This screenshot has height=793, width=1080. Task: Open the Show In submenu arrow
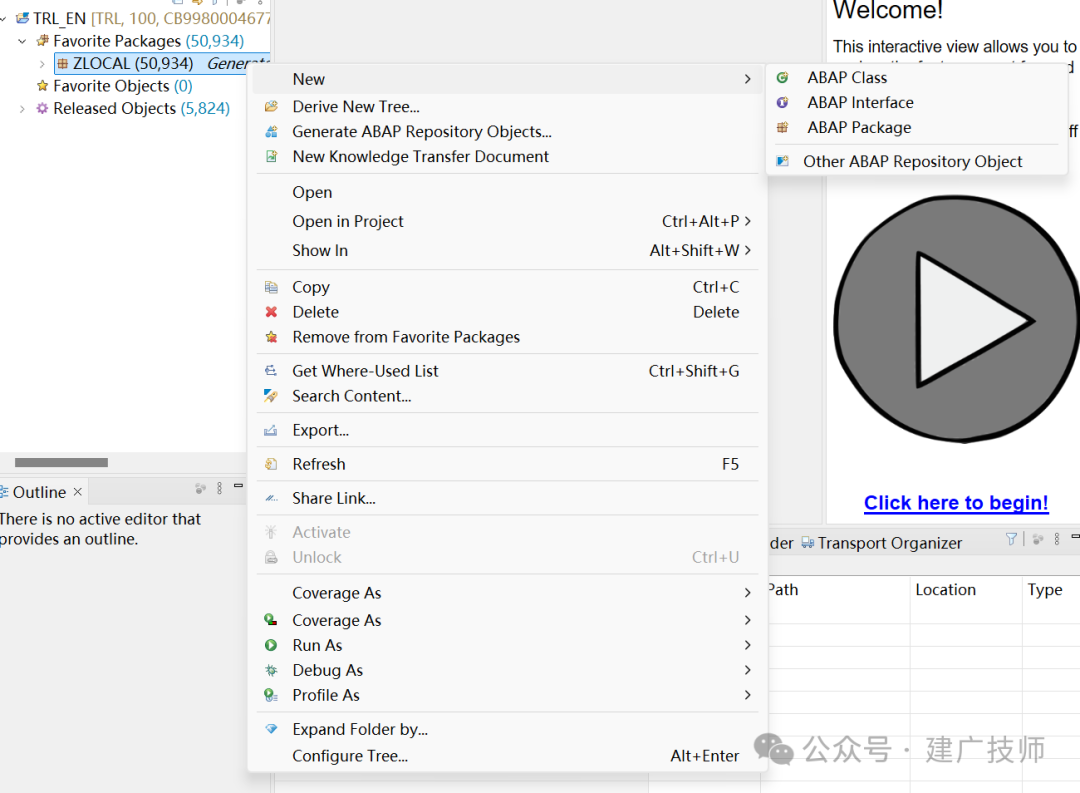pos(747,250)
